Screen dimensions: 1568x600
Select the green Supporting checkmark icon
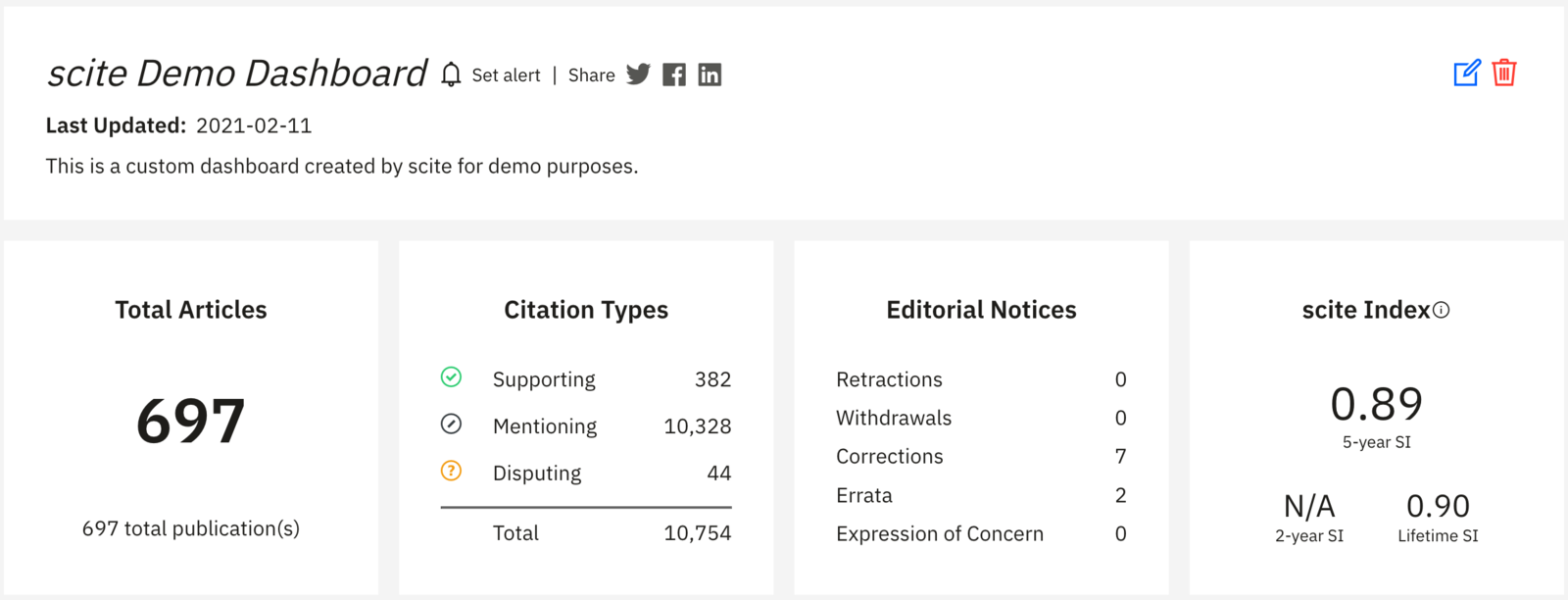451,377
